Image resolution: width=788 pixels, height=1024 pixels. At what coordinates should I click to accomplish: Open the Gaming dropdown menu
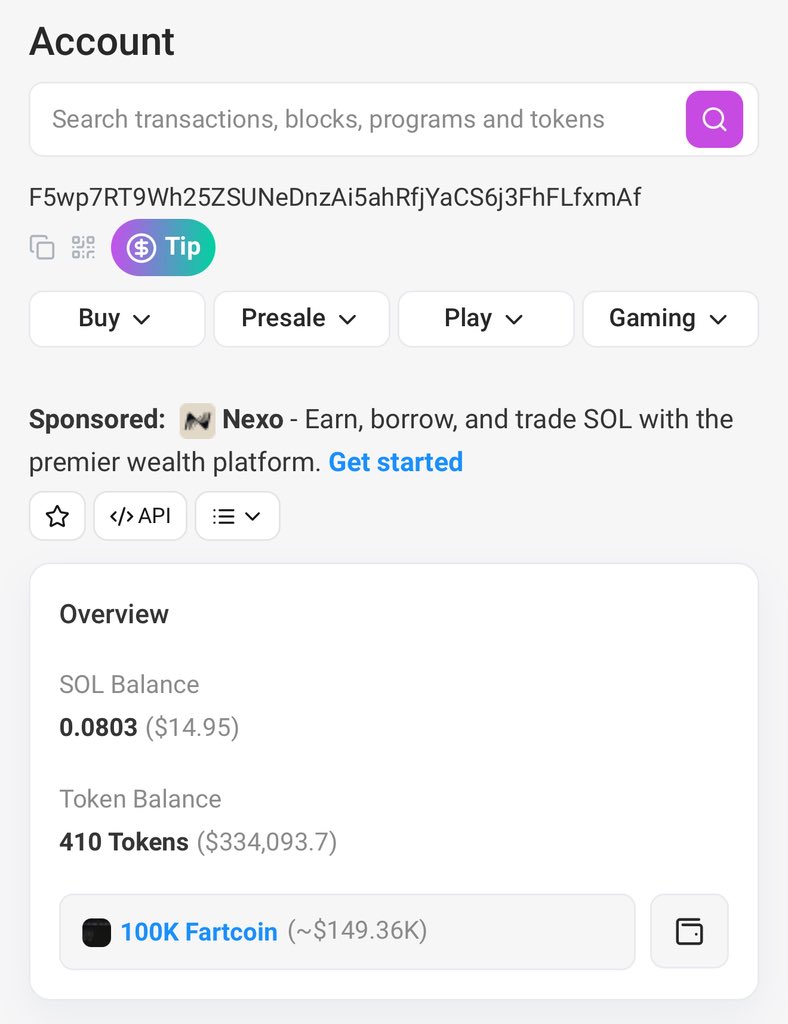(x=670, y=319)
